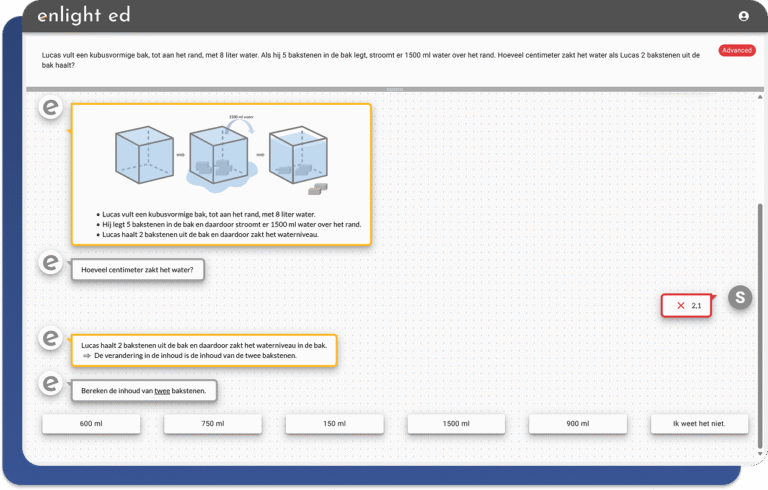
Task: Click the enlight ed logo
Action: click(x=84, y=16)
